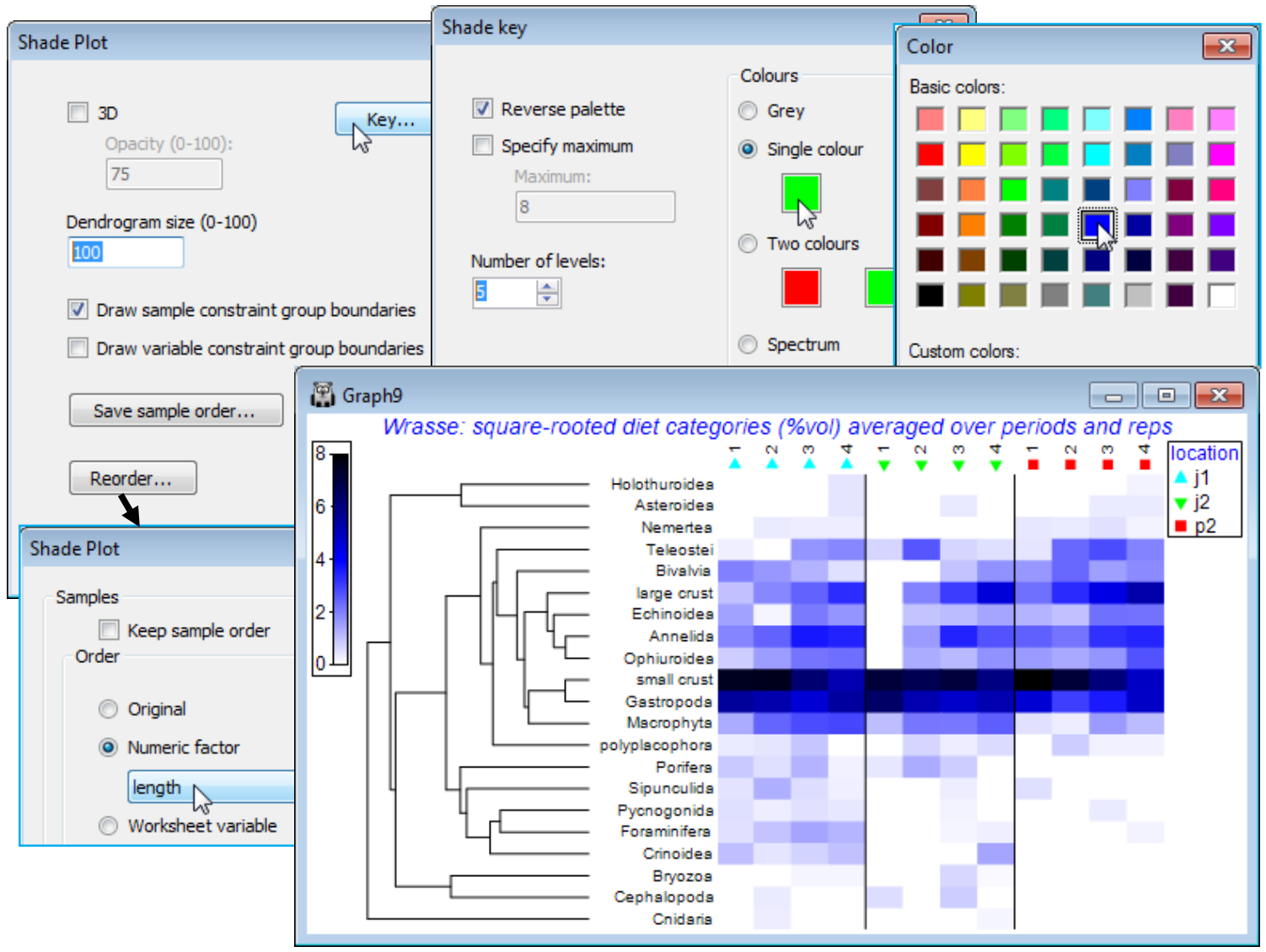This screenshot has height=952, width=1266.
Task: Enable Draw variable constraint group boundaries
Action: pos(78,347)
